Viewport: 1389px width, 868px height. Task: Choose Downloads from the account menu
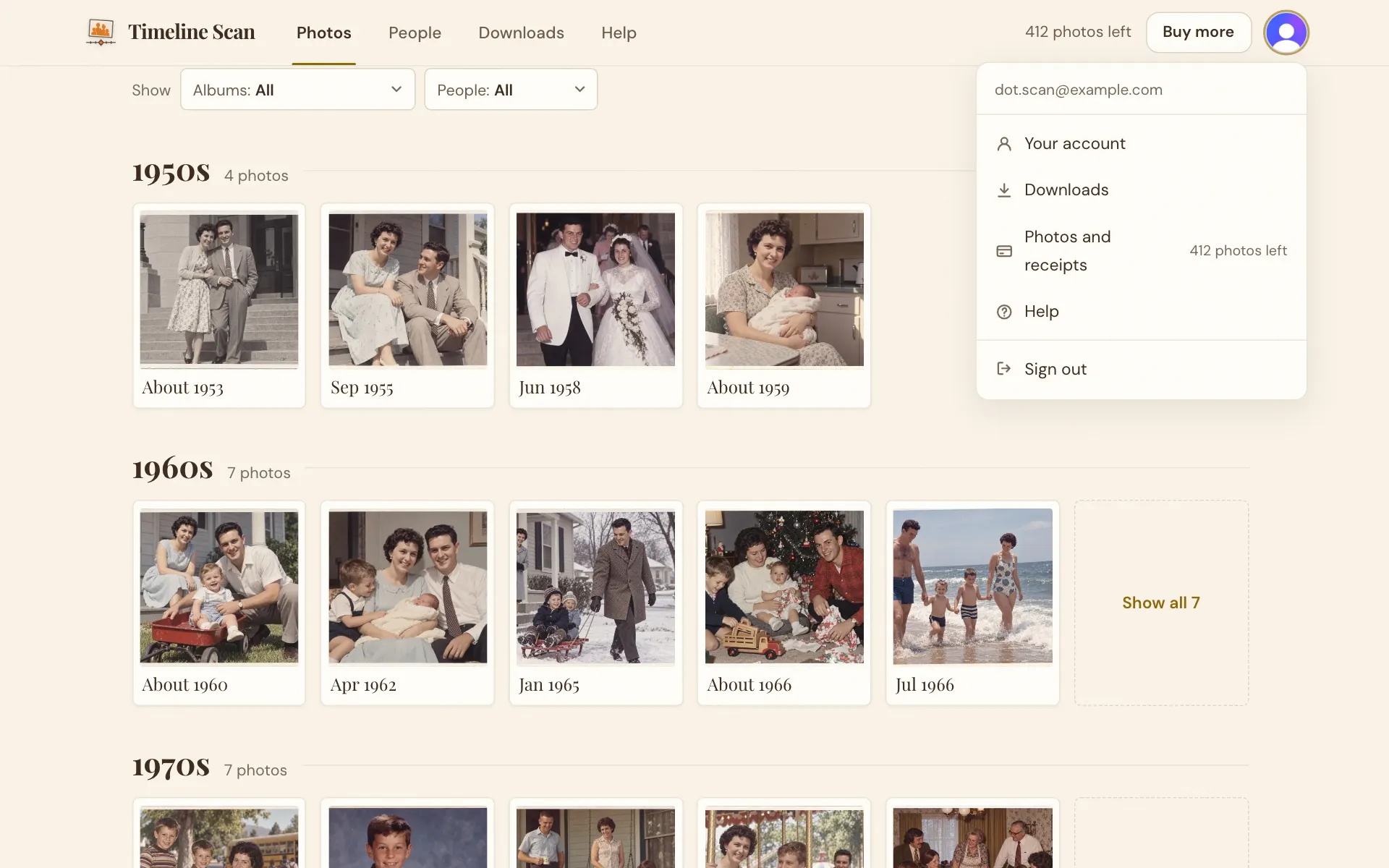click(x=1141, y=190)
